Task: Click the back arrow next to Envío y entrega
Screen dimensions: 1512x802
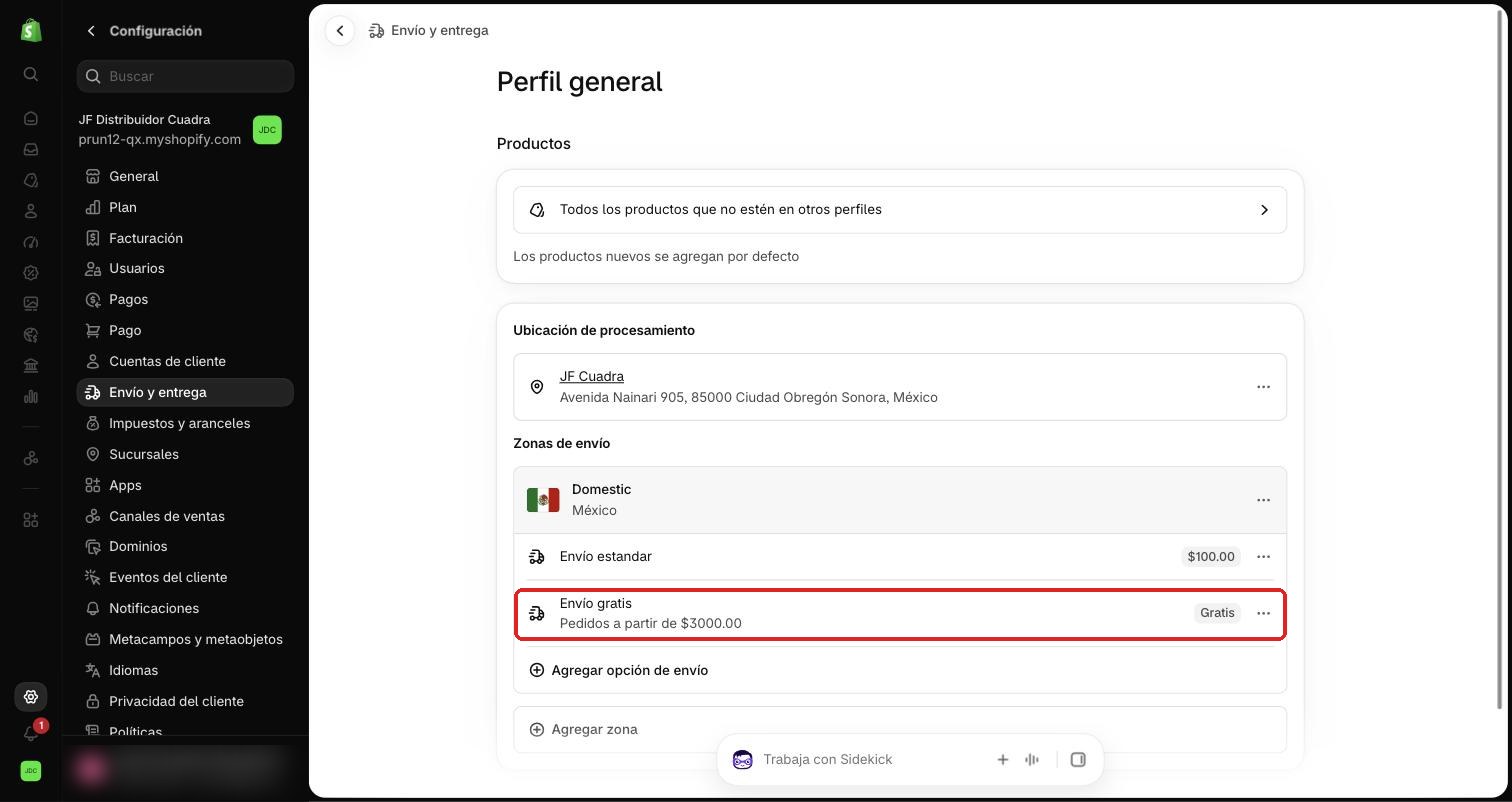Action: 340,31
